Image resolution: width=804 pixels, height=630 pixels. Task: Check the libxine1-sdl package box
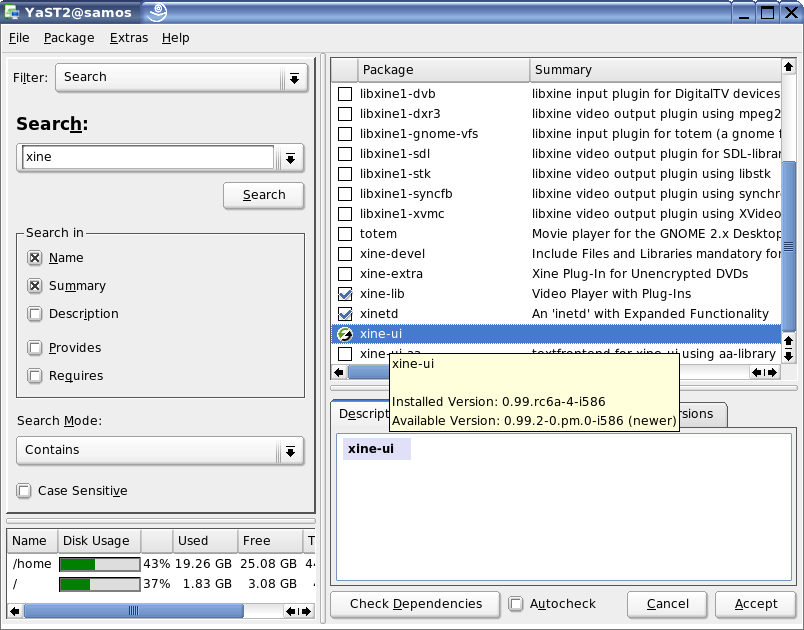(x=345, y=154)
